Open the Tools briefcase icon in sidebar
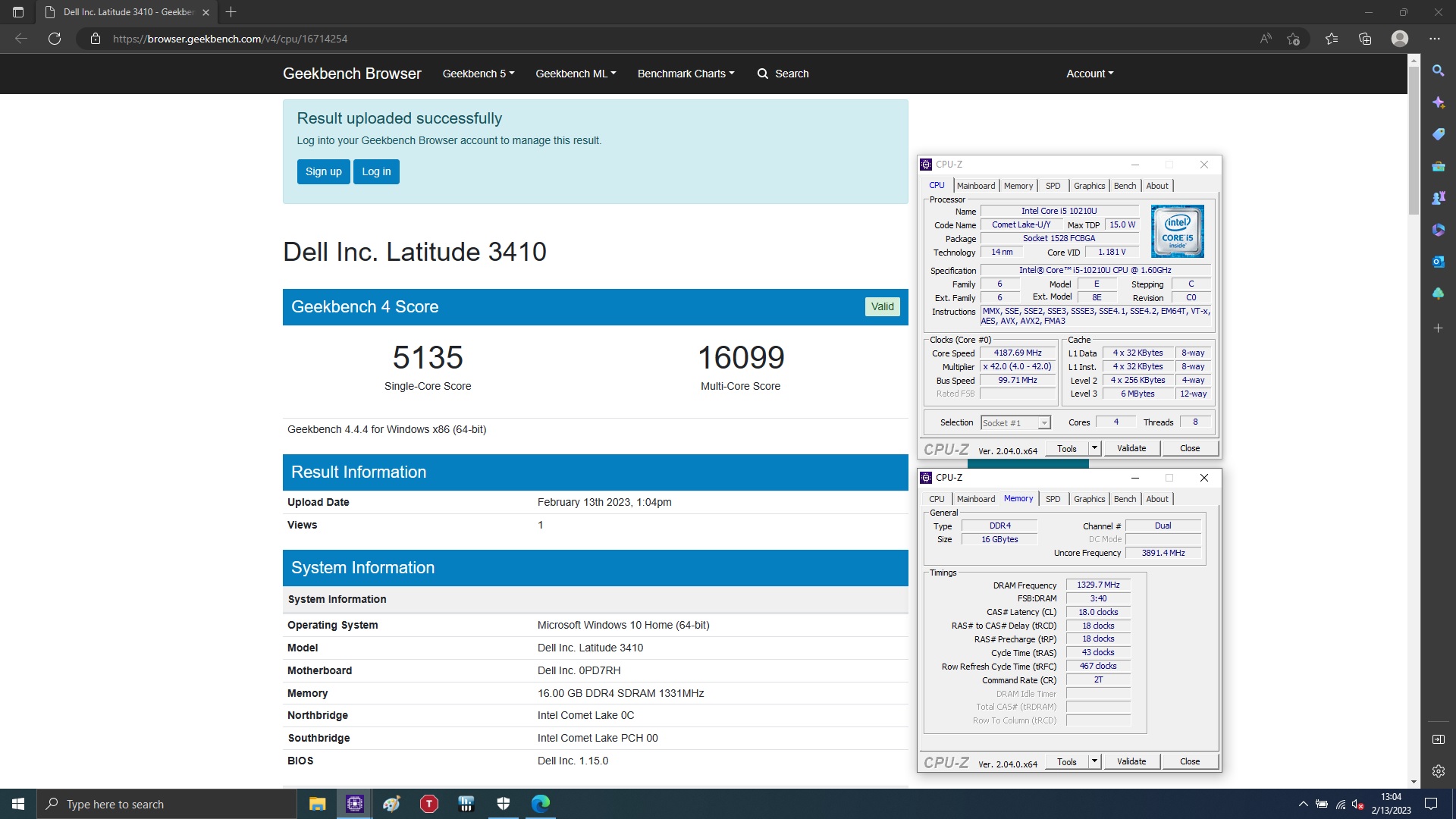 point(1438,166)
